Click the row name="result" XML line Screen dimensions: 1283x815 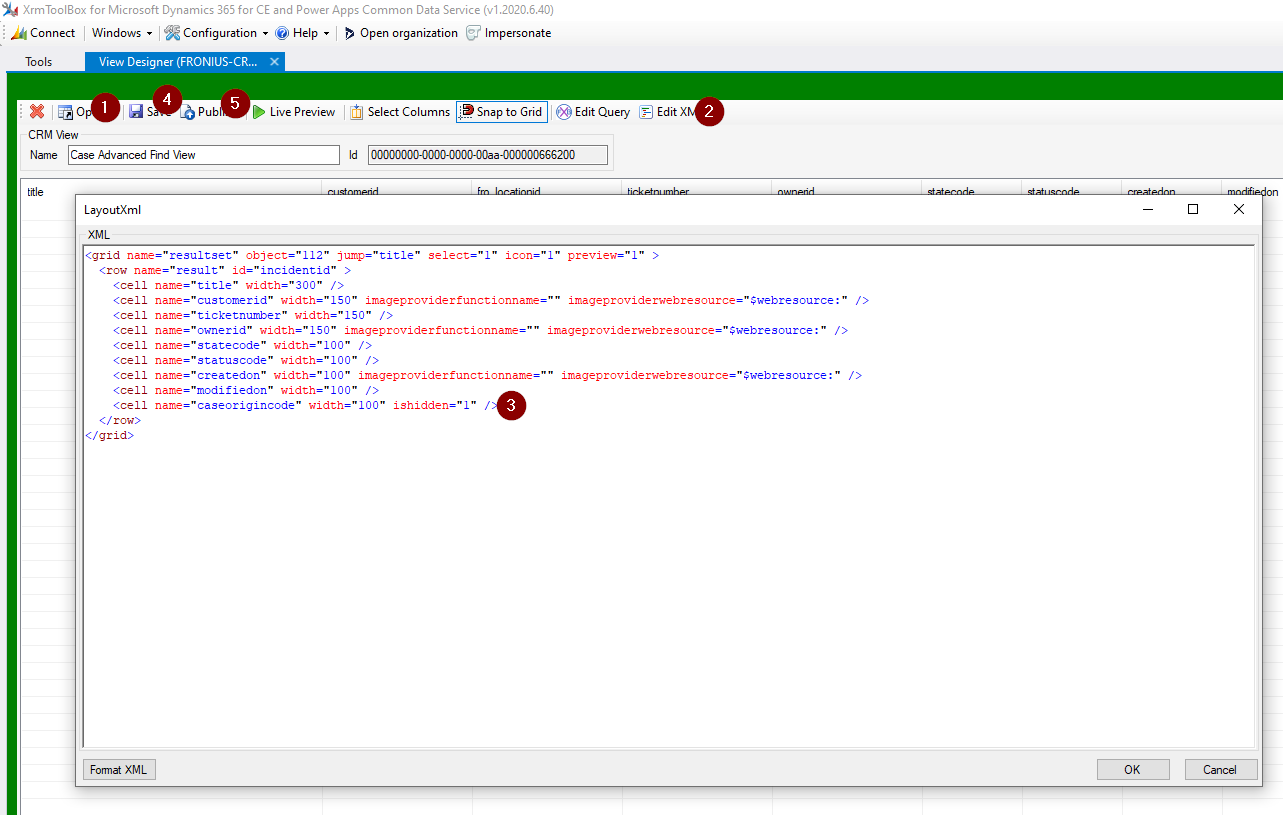[225, 270]
